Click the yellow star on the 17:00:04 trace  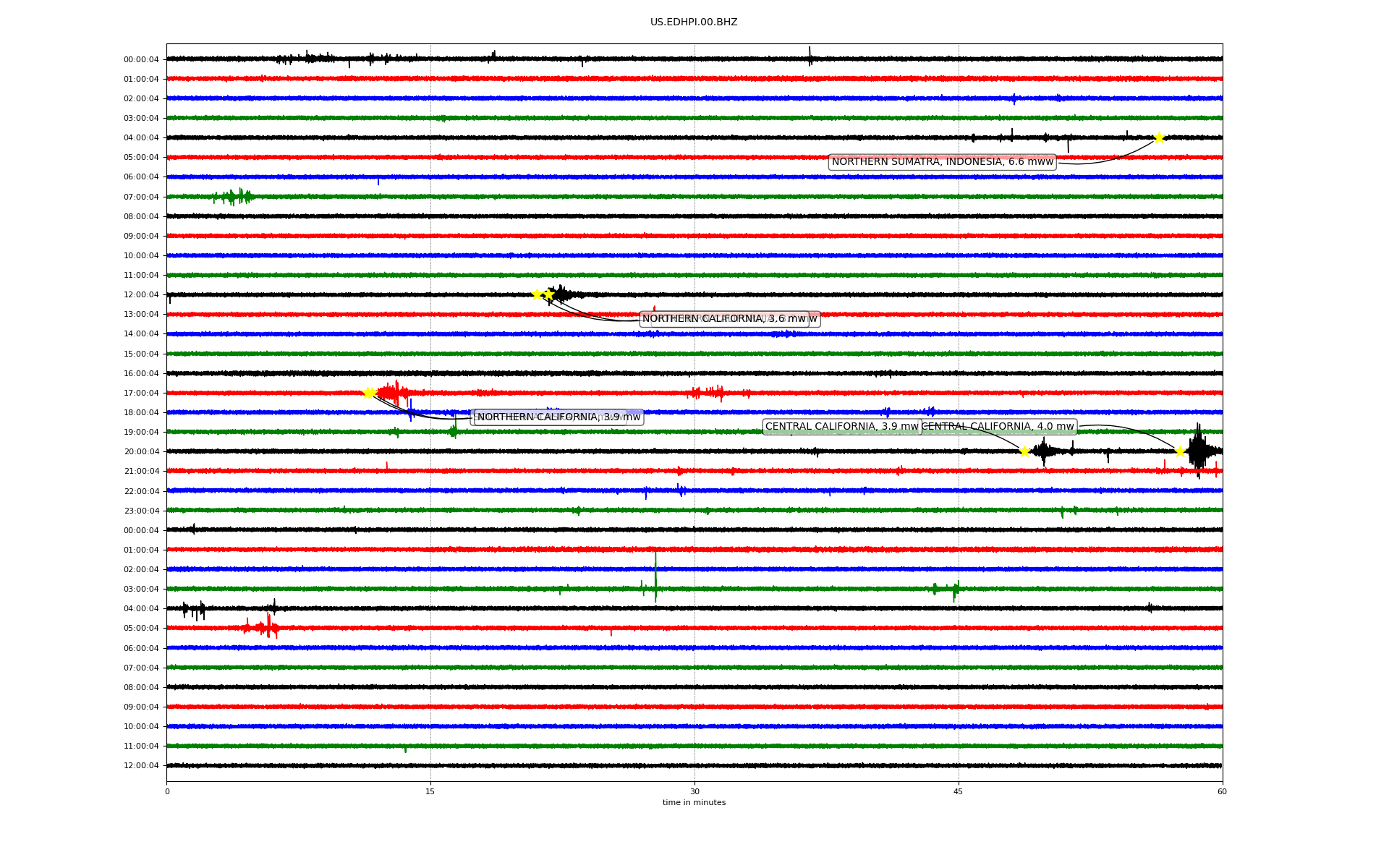tap(368, 393)
